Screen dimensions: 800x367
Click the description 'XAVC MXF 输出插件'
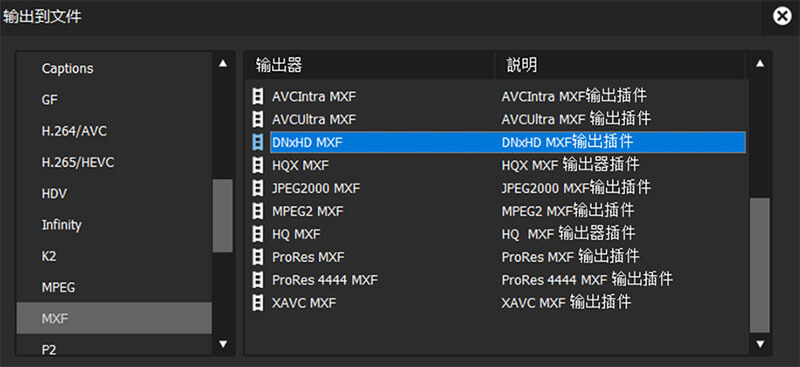pos(566,302)
